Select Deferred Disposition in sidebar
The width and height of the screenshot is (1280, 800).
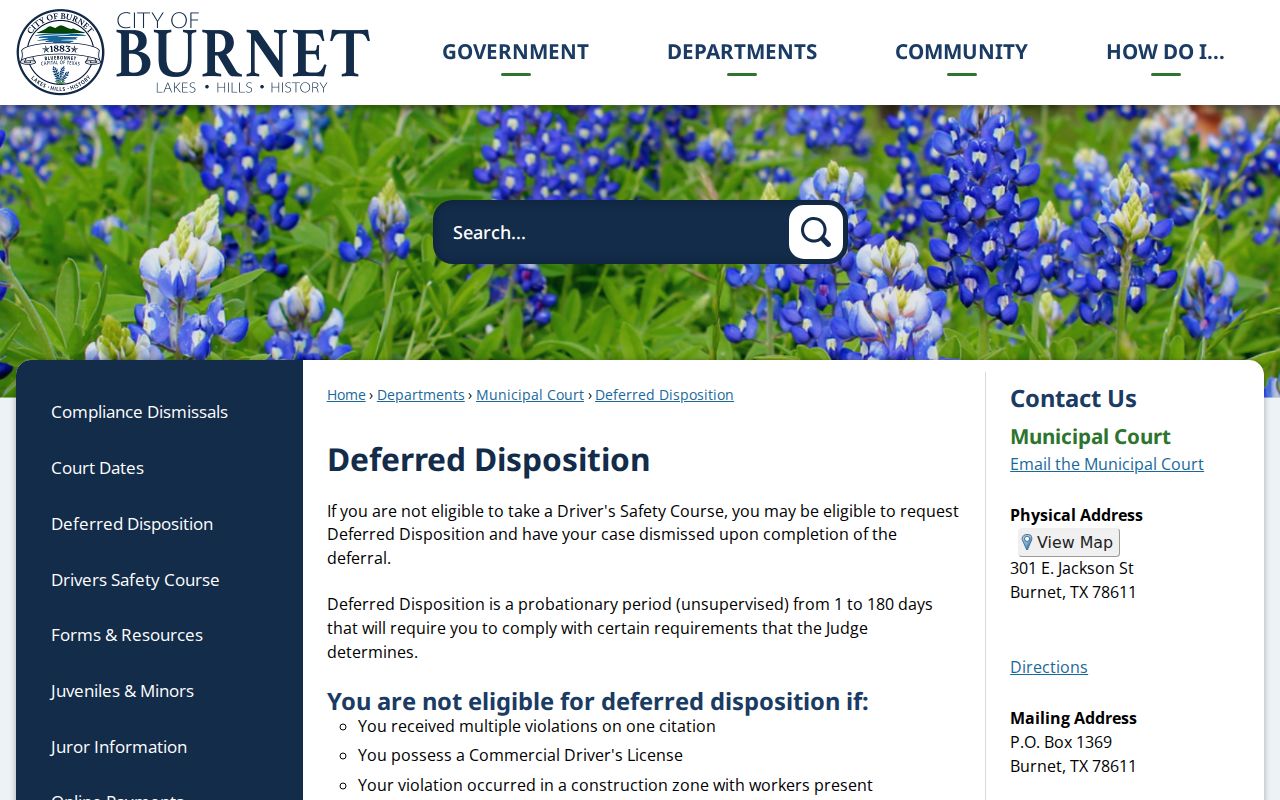coord(132,524)
